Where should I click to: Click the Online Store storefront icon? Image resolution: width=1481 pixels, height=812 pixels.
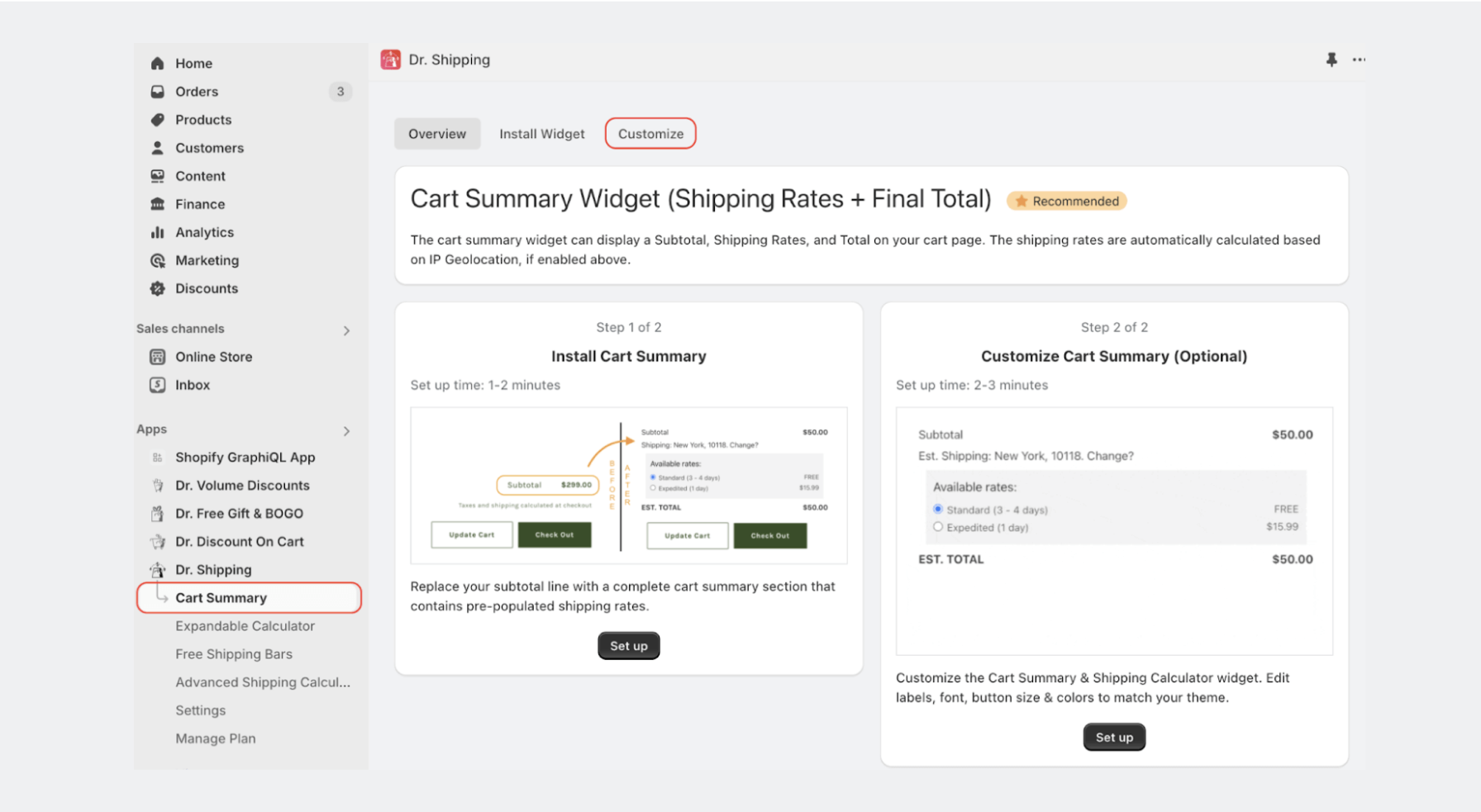pos(157,357)
